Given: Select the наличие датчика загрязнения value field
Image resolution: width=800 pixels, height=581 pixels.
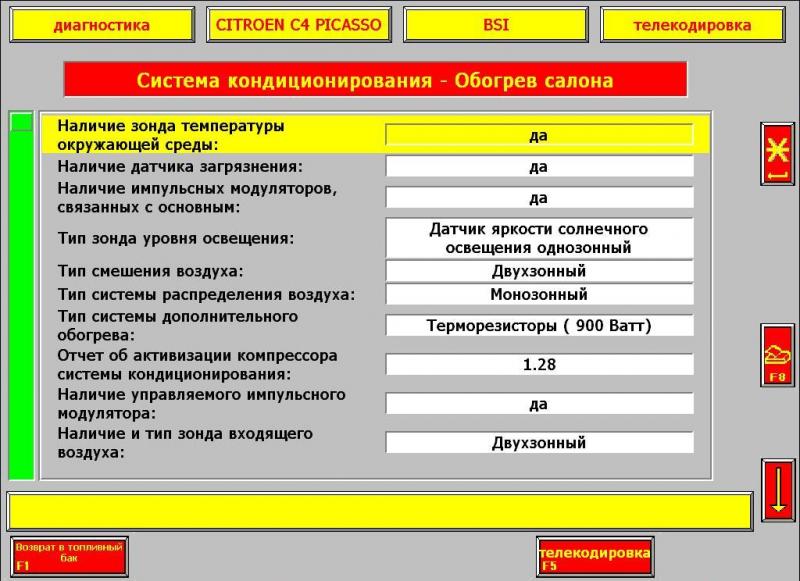Looking at the screenshot, I should click(x=539, y=167).
